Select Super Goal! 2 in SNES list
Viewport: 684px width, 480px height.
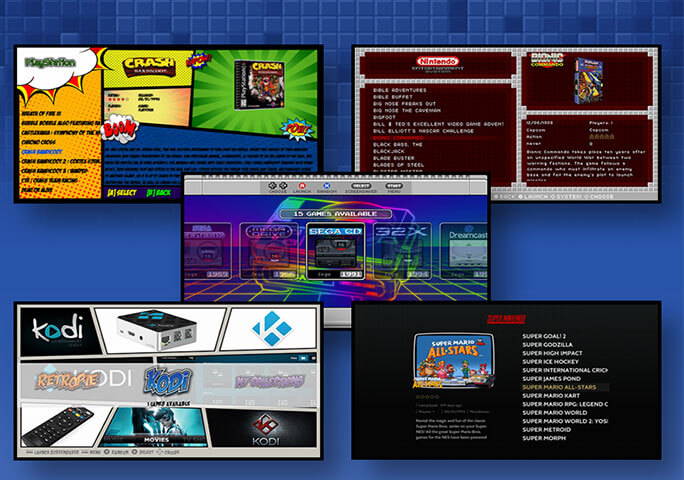544,336
